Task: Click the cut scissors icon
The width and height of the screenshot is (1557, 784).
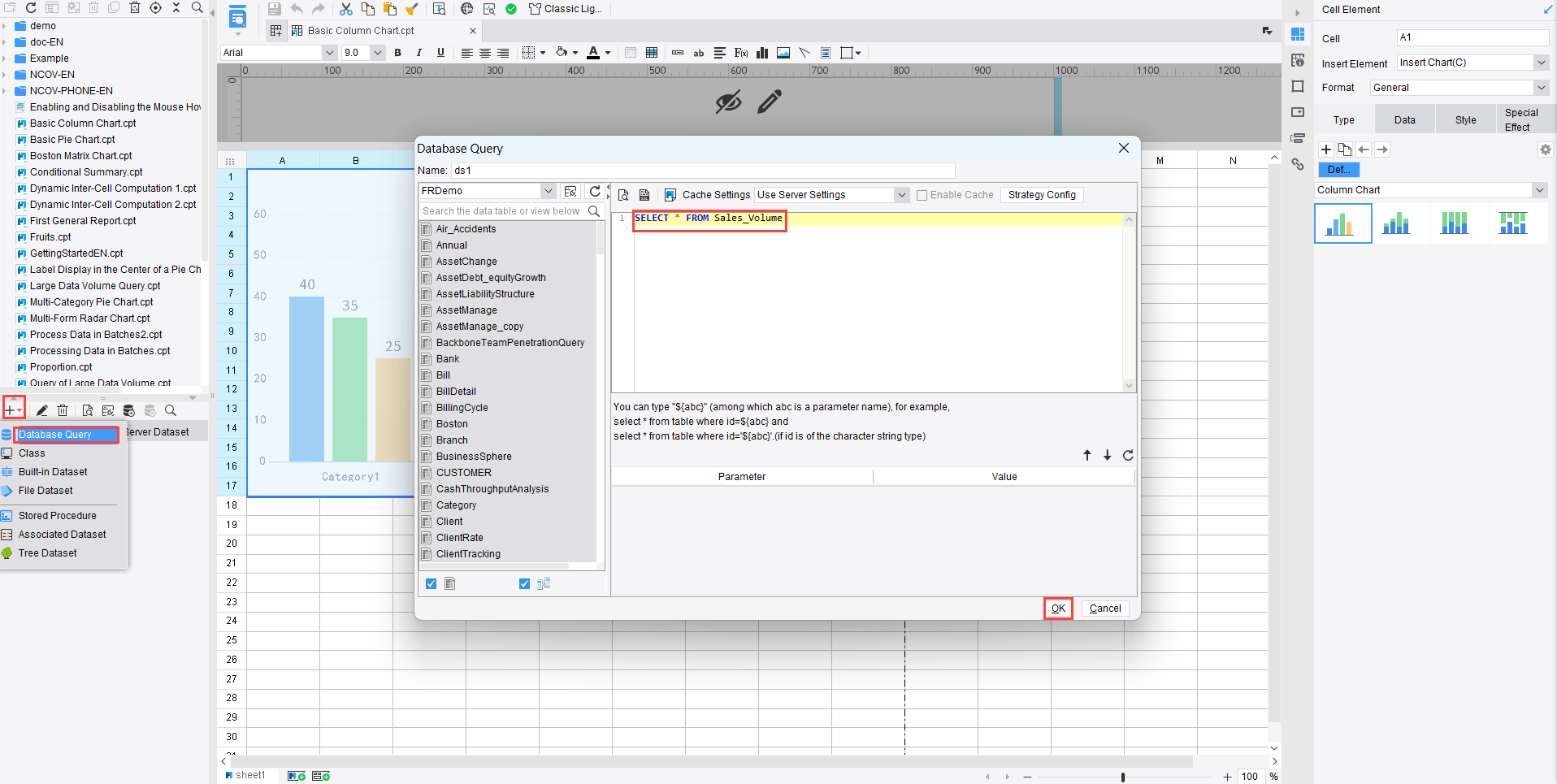Action: coord(346,9)
